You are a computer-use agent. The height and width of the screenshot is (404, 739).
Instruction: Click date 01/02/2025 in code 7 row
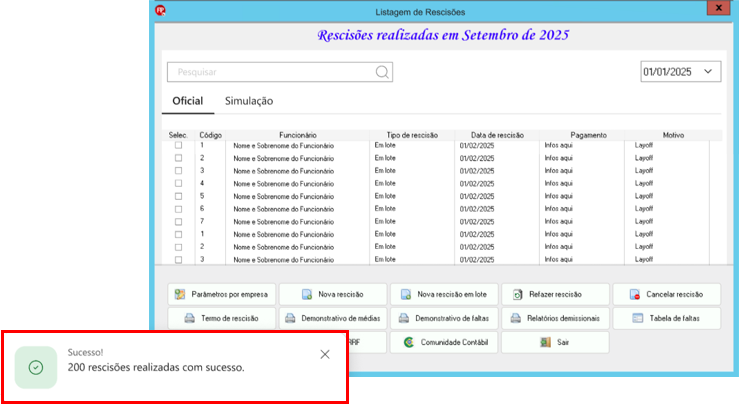click(477, 222)
